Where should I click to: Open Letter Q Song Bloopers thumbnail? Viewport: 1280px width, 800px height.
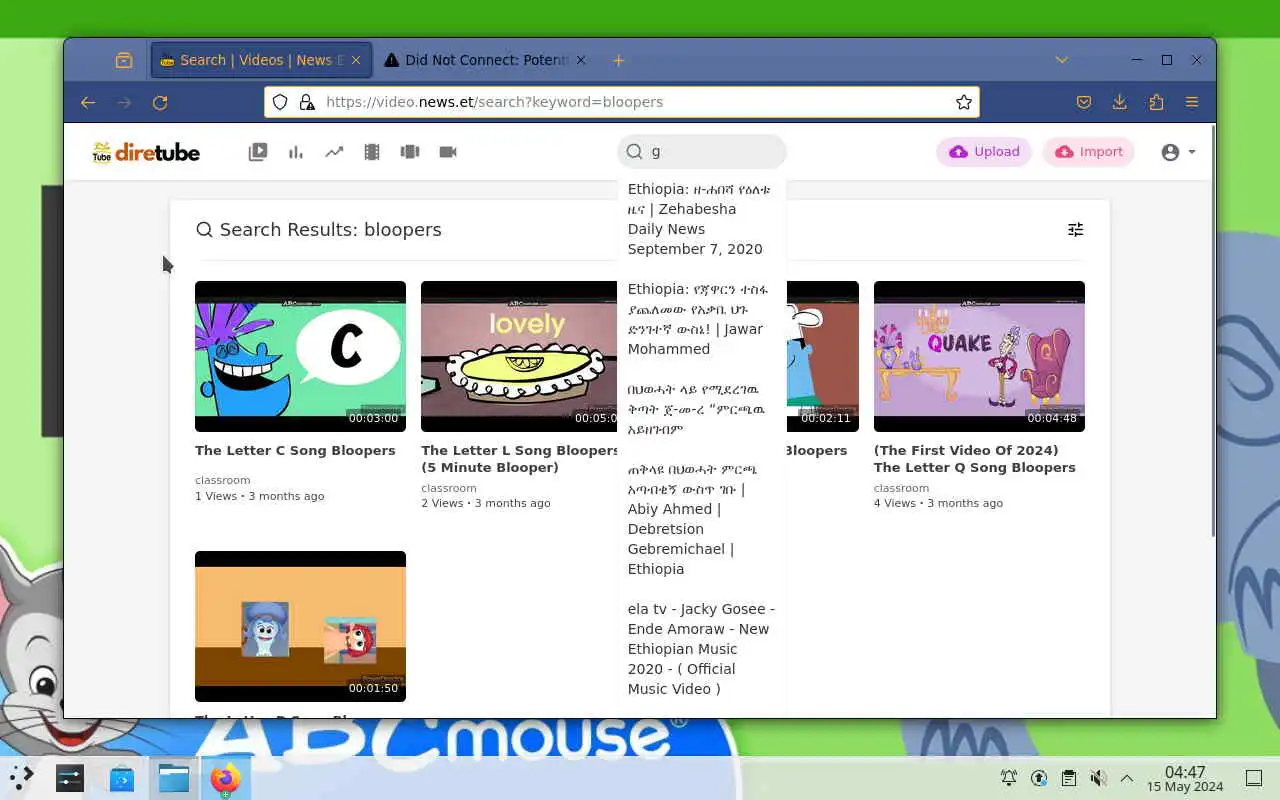point(979,356)
